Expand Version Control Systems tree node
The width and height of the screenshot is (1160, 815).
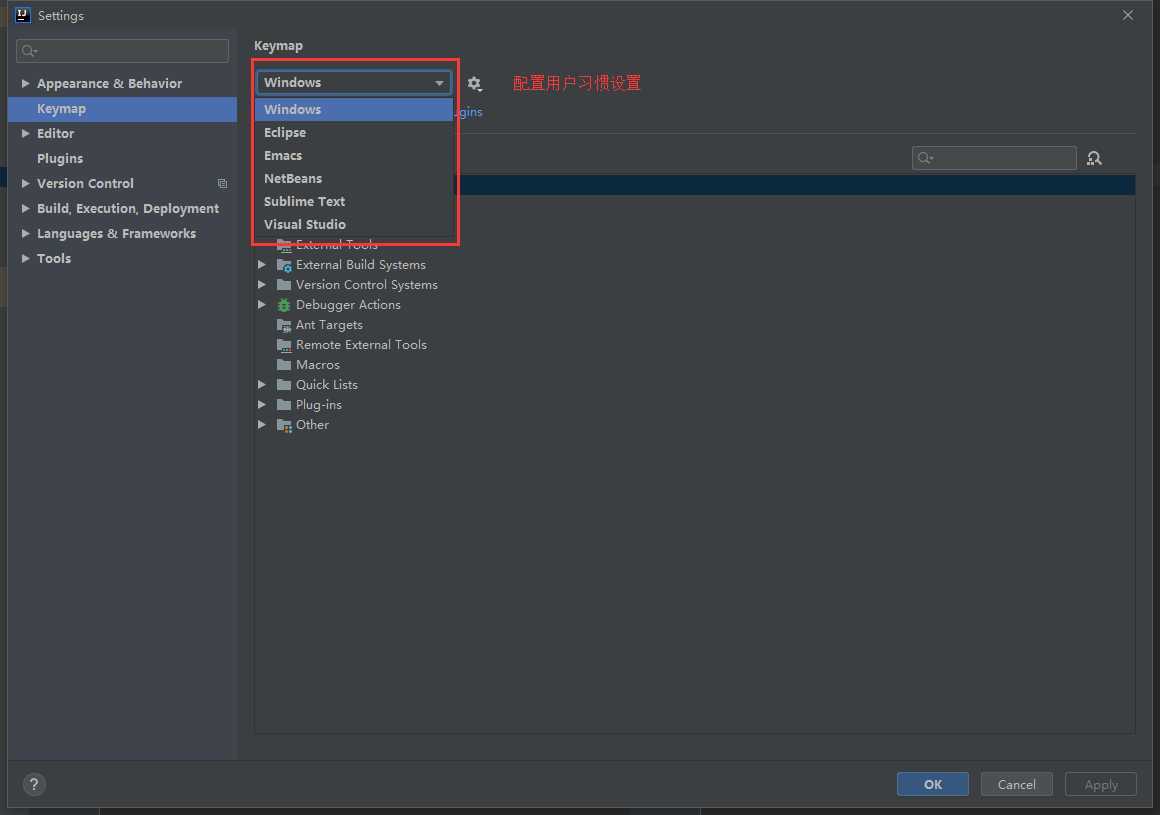coord(262,285)
